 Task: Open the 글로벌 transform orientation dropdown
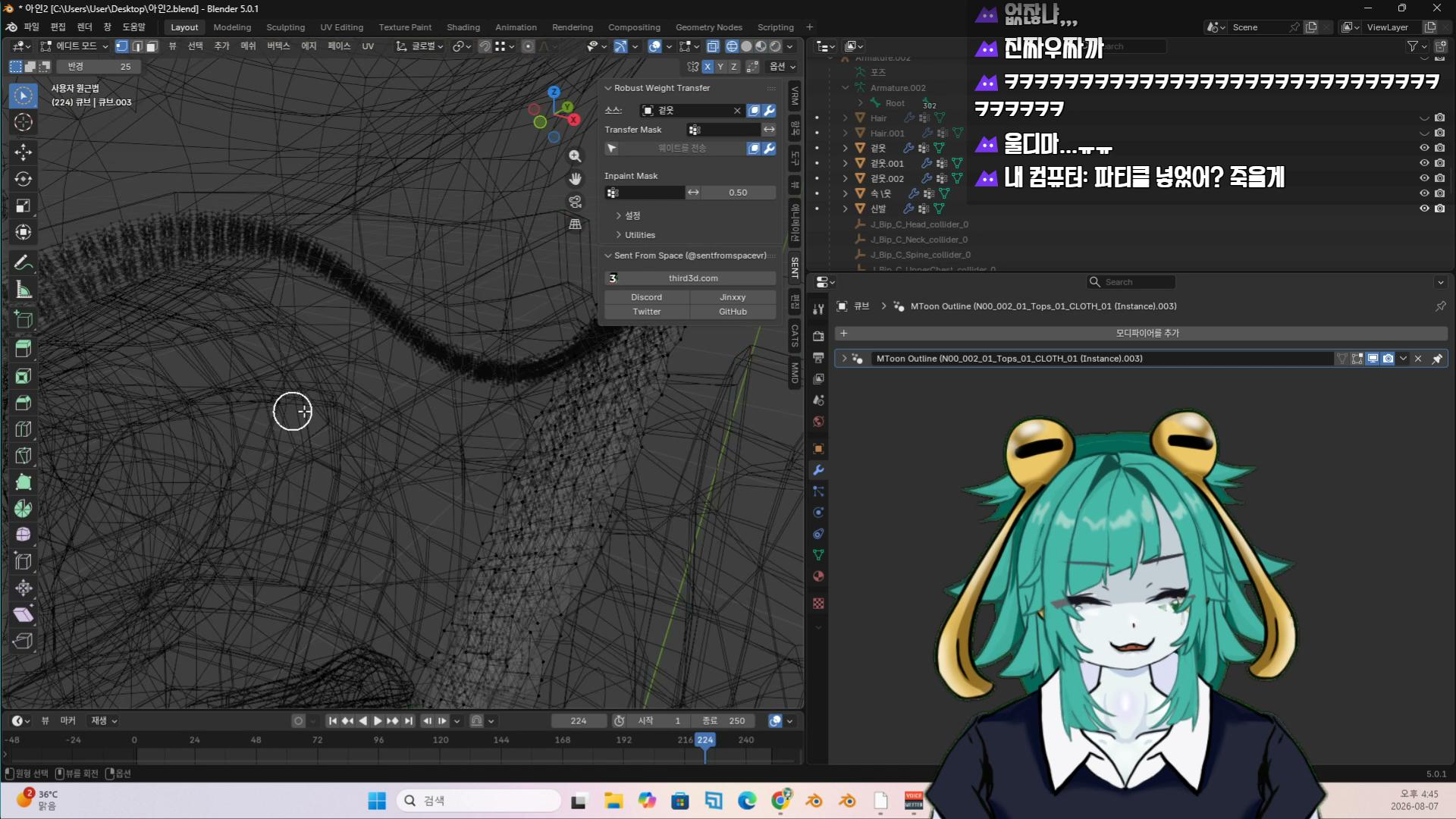tap(420, 46)
